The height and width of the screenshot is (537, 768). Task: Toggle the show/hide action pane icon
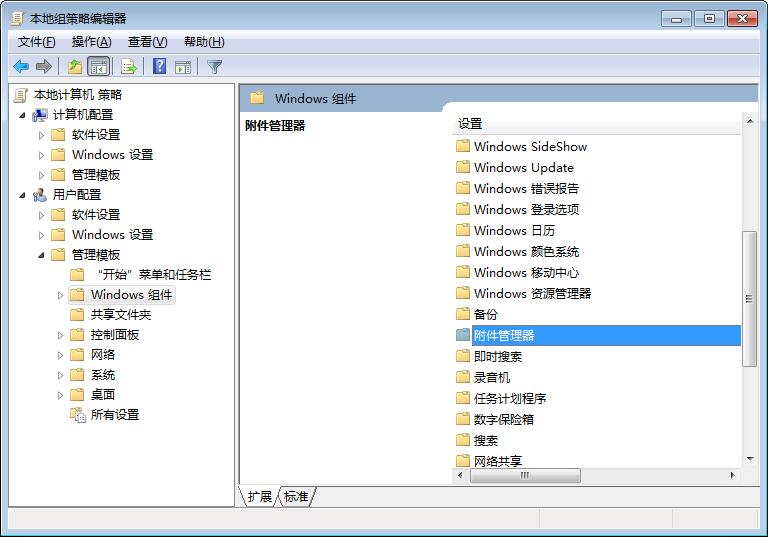pyautogui.click(x=183, y=66)
